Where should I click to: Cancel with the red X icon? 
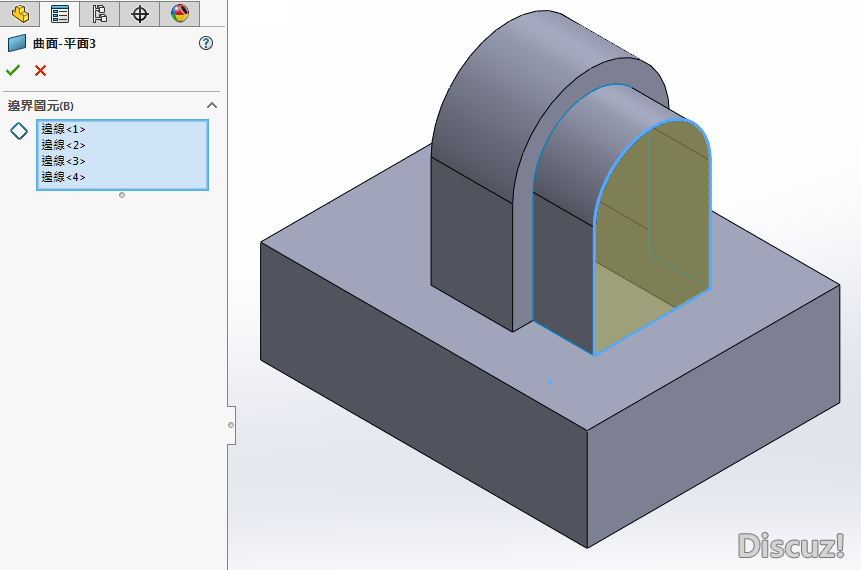(x=40, y=70)
